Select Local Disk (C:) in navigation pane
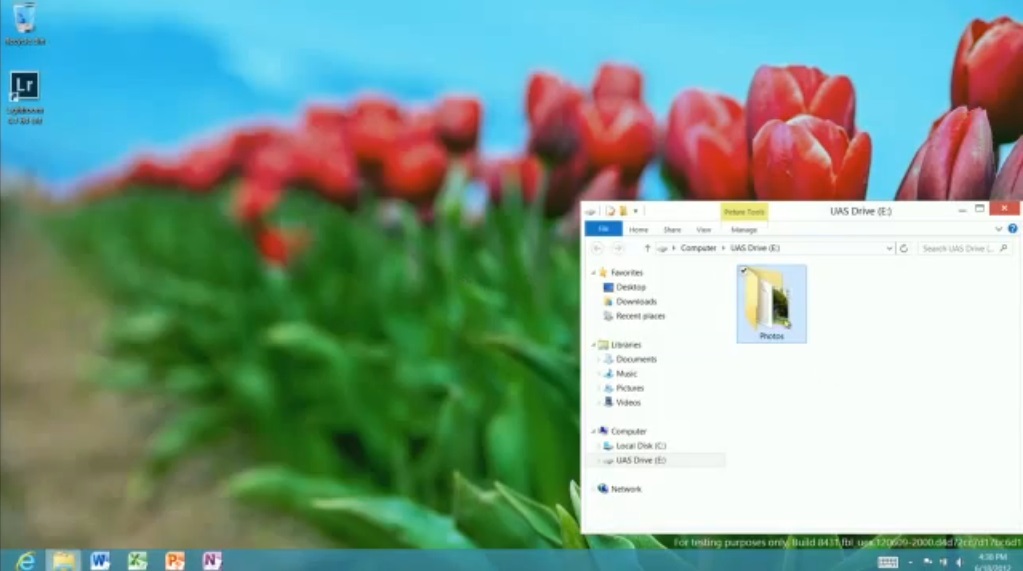The image size is (1023, 571). pyautogui.click(x=641, y=446)
